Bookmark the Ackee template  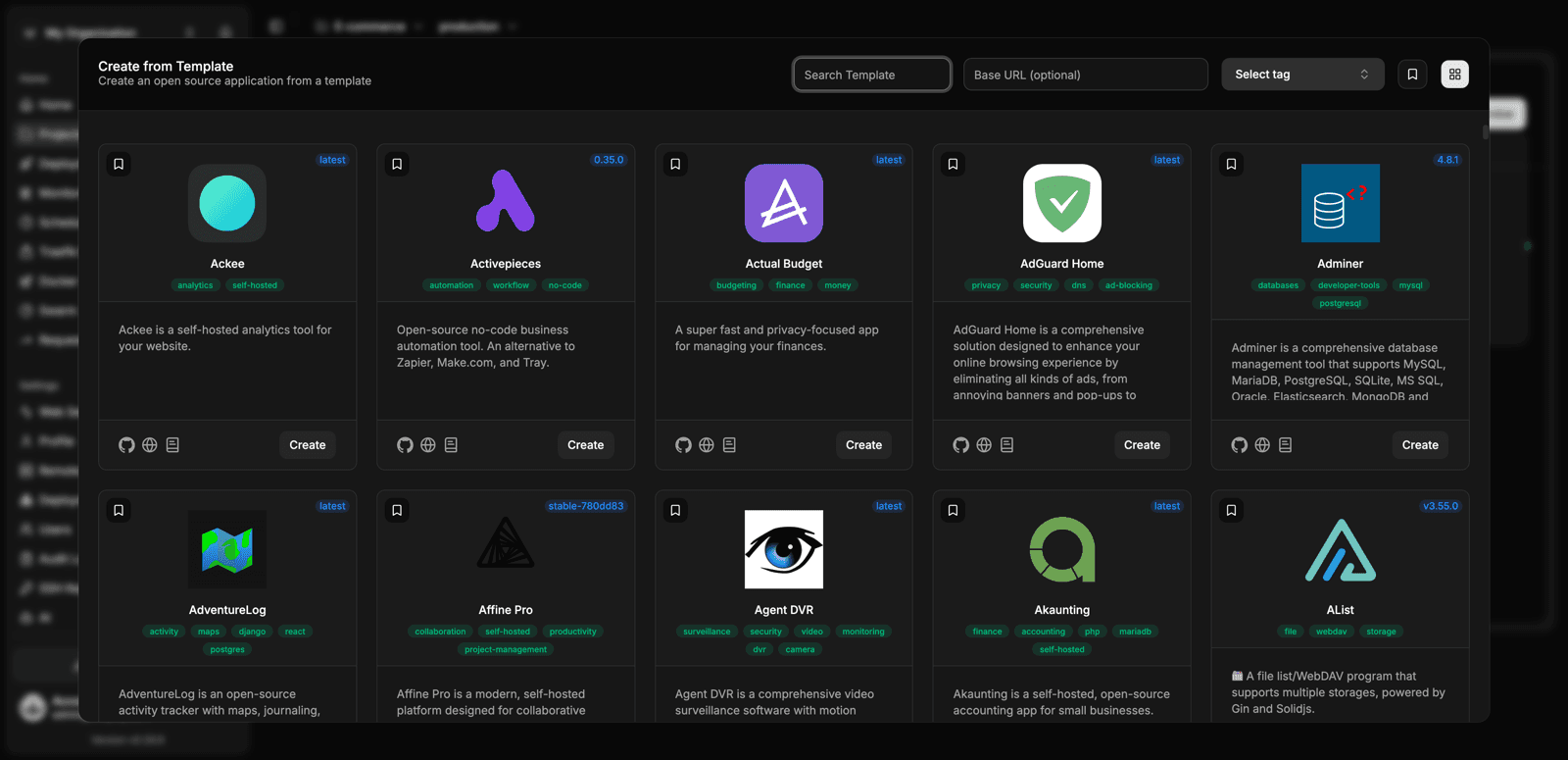(x=119, y=164)
